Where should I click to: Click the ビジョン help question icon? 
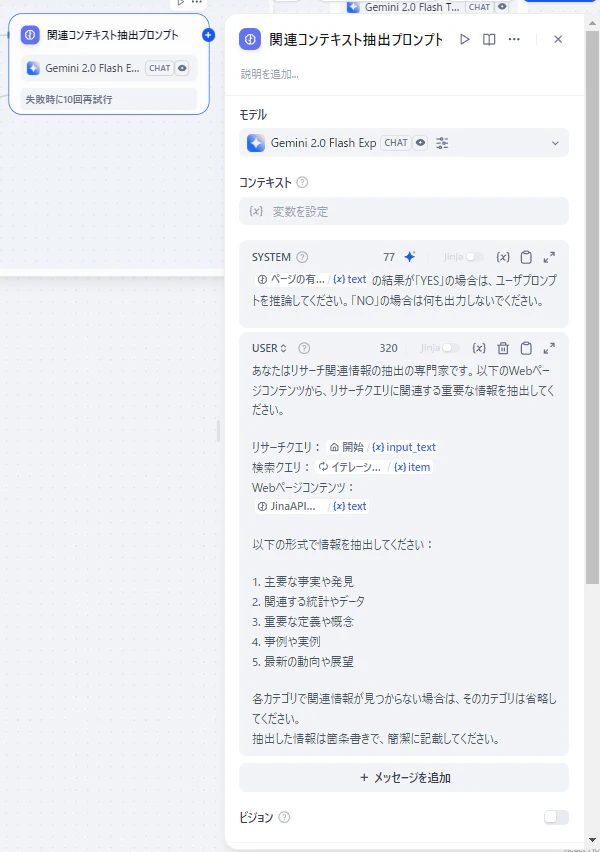point(284,817)
